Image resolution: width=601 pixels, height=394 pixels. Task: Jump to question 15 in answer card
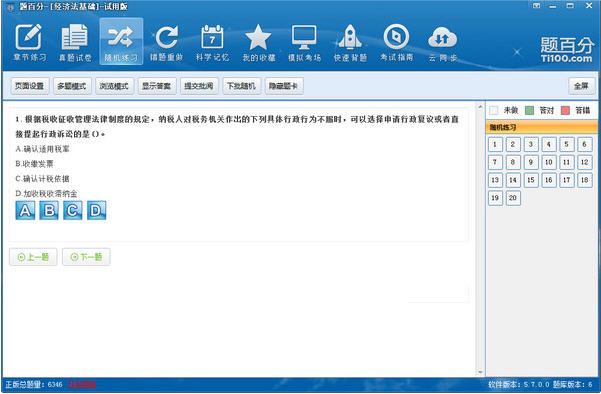coord(531,180)
